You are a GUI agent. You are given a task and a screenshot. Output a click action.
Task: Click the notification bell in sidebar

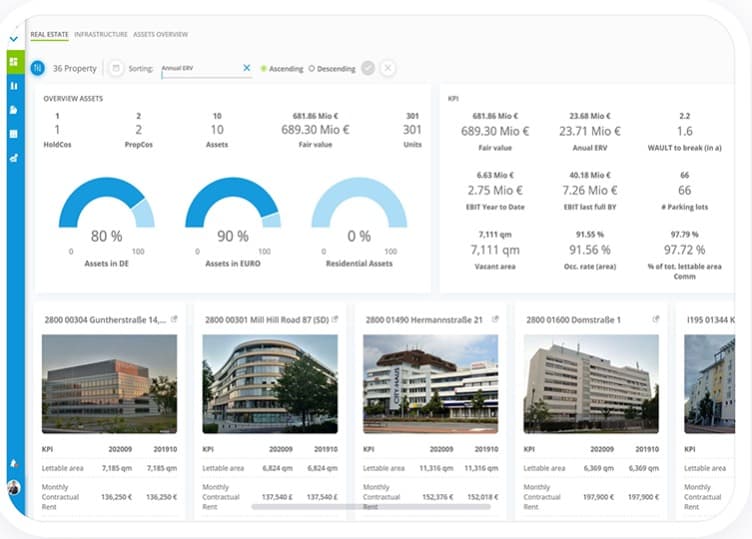click(x=14, y=463)
